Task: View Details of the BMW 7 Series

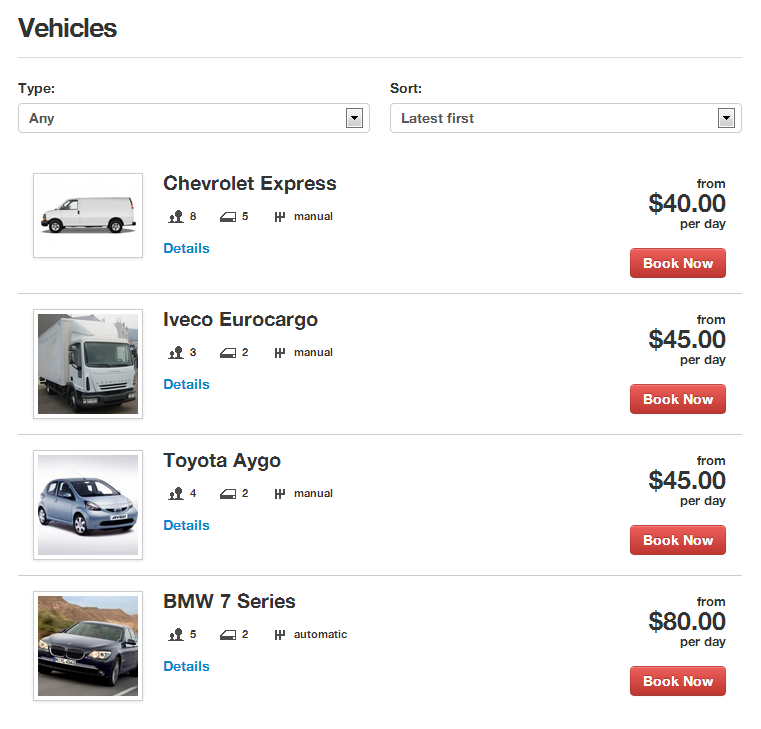Action: [x=186, y=666]
